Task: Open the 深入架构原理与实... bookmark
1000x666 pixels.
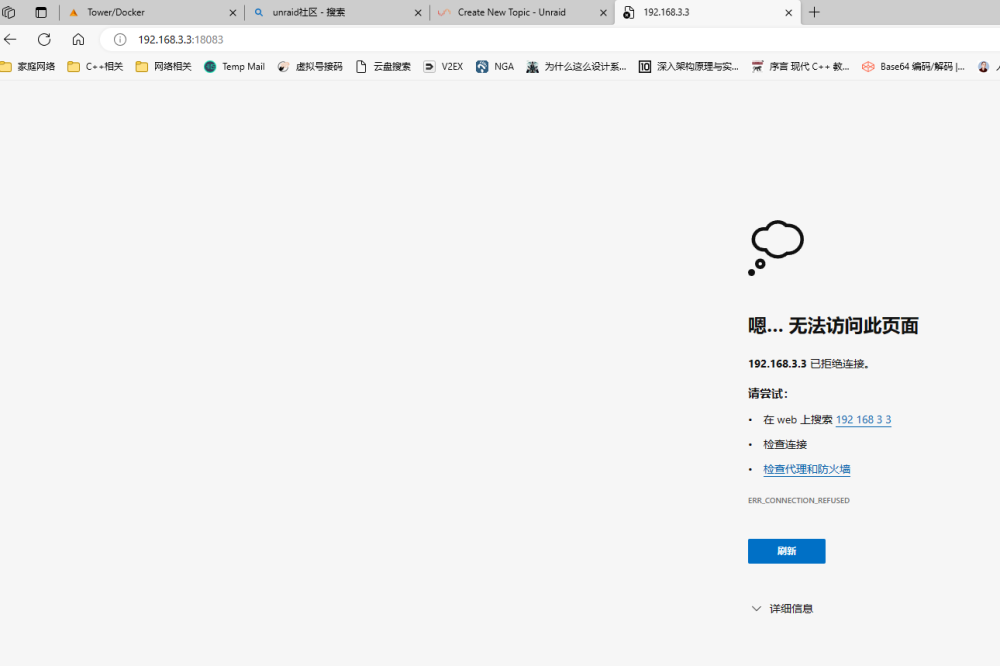Action: [689, 66]
